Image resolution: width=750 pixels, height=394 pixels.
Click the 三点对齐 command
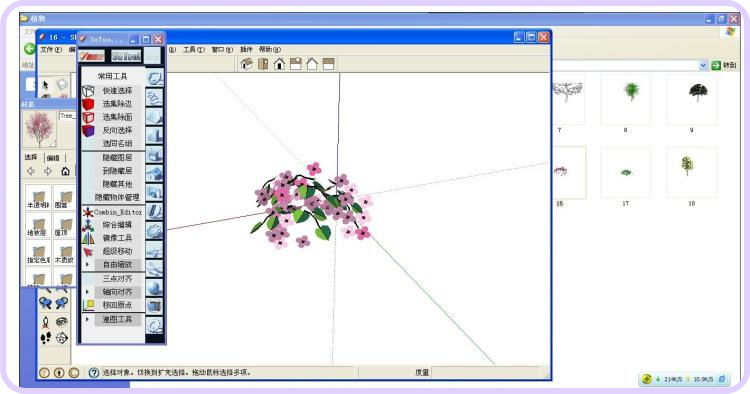point(117,278)
